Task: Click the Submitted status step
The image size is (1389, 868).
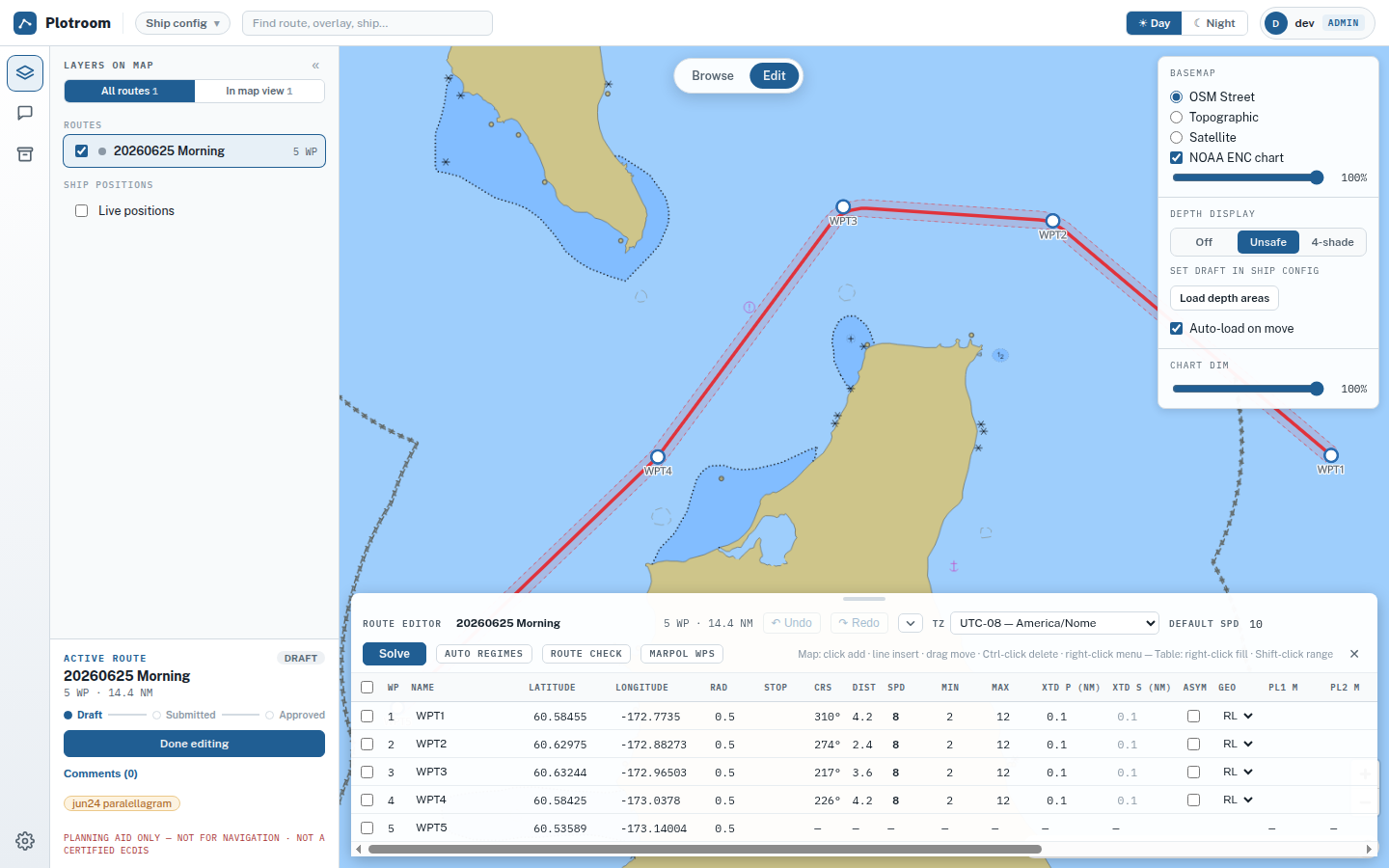Action: (184, 716)
